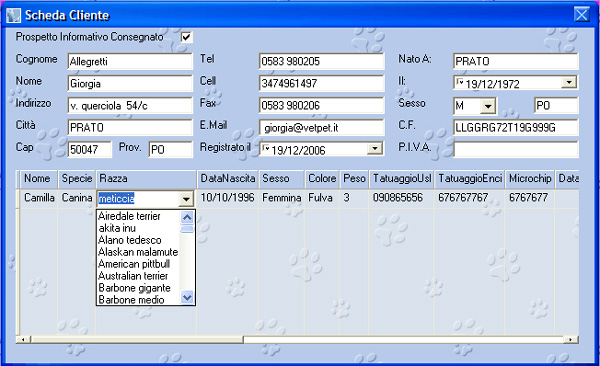Focus the Nato A field with PRATO

pos(516,61)
